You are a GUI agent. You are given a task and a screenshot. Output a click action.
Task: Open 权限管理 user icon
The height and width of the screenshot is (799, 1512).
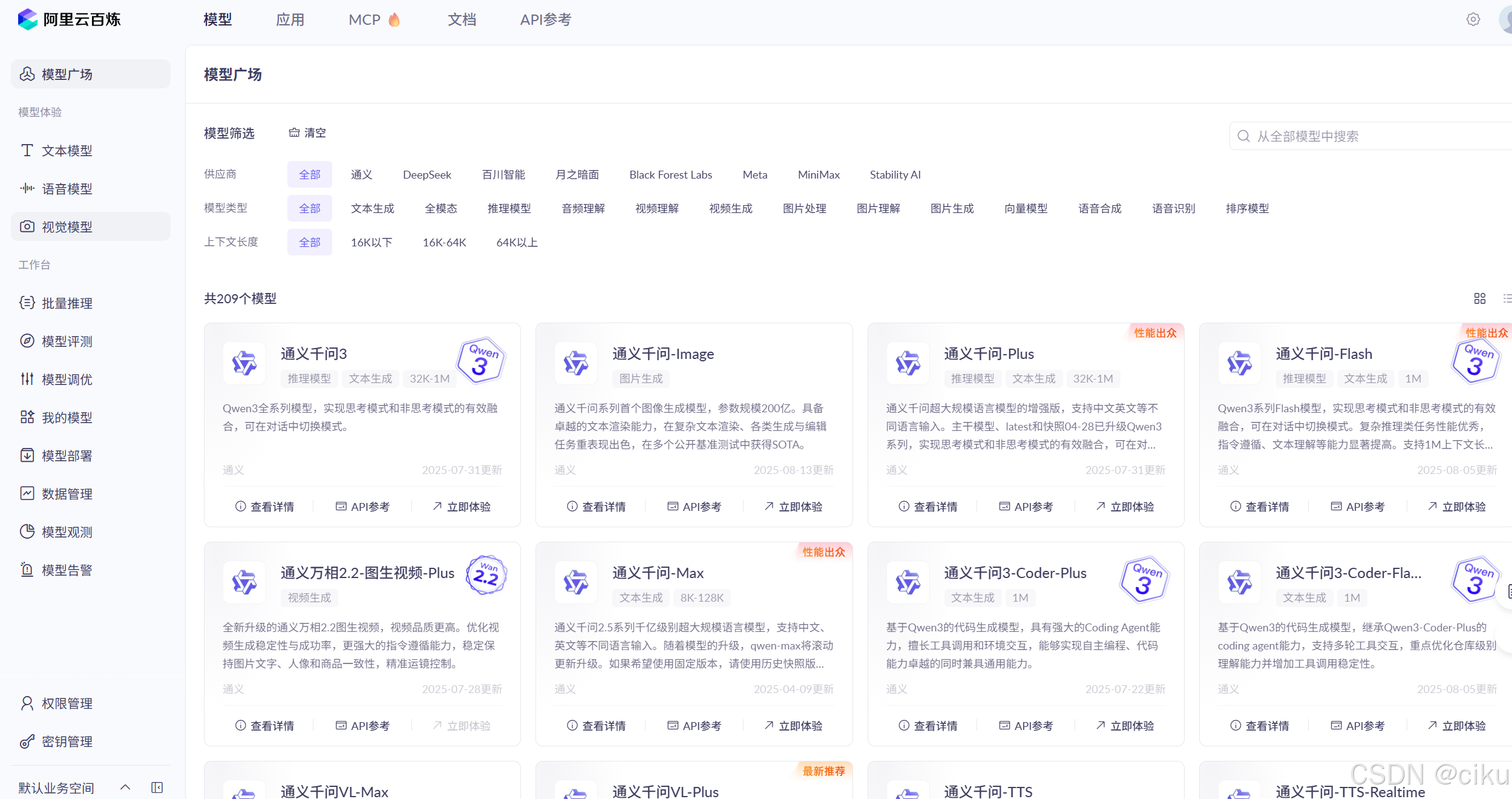[27, 703]
